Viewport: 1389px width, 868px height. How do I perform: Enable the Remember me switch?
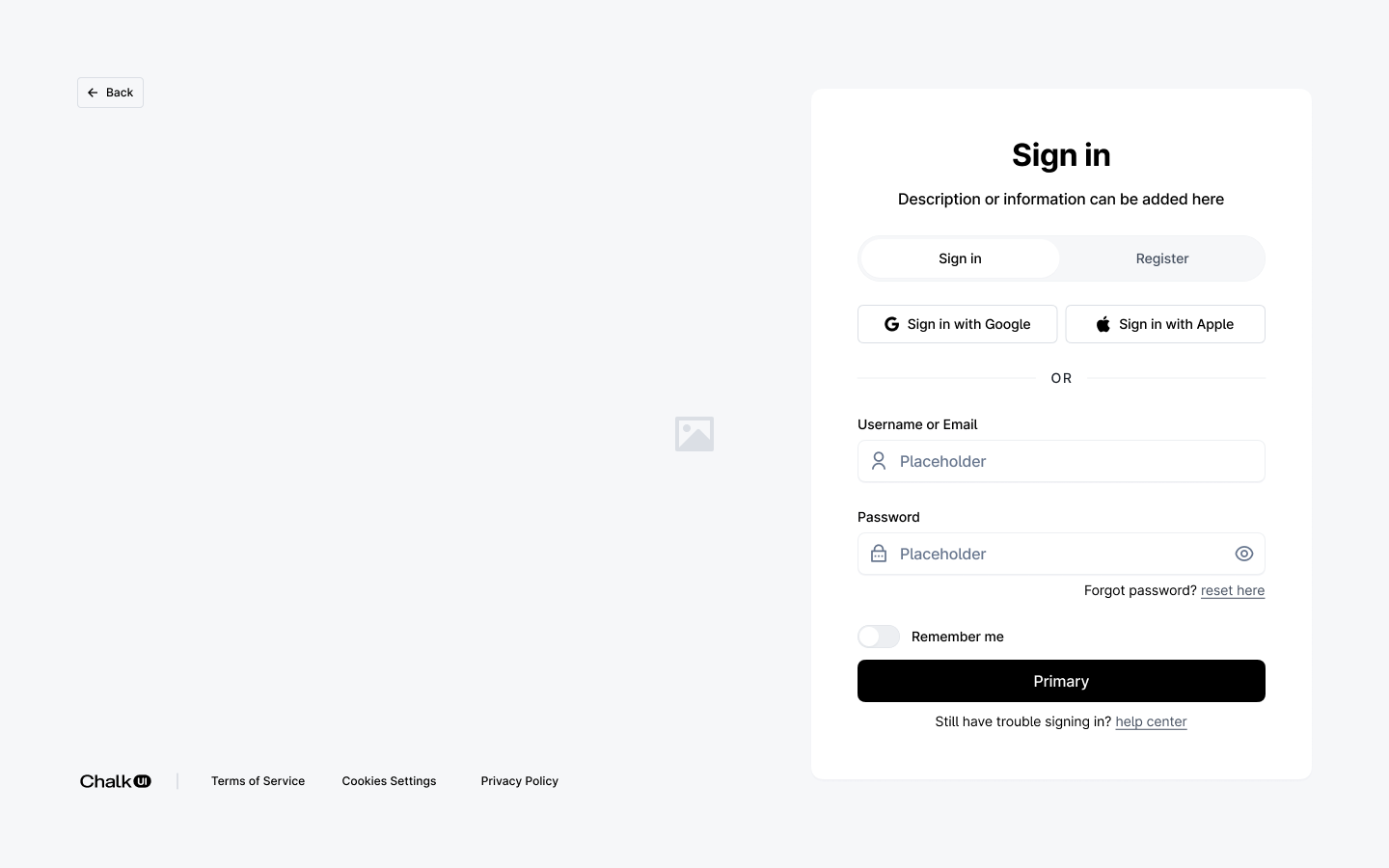point(878,637)
